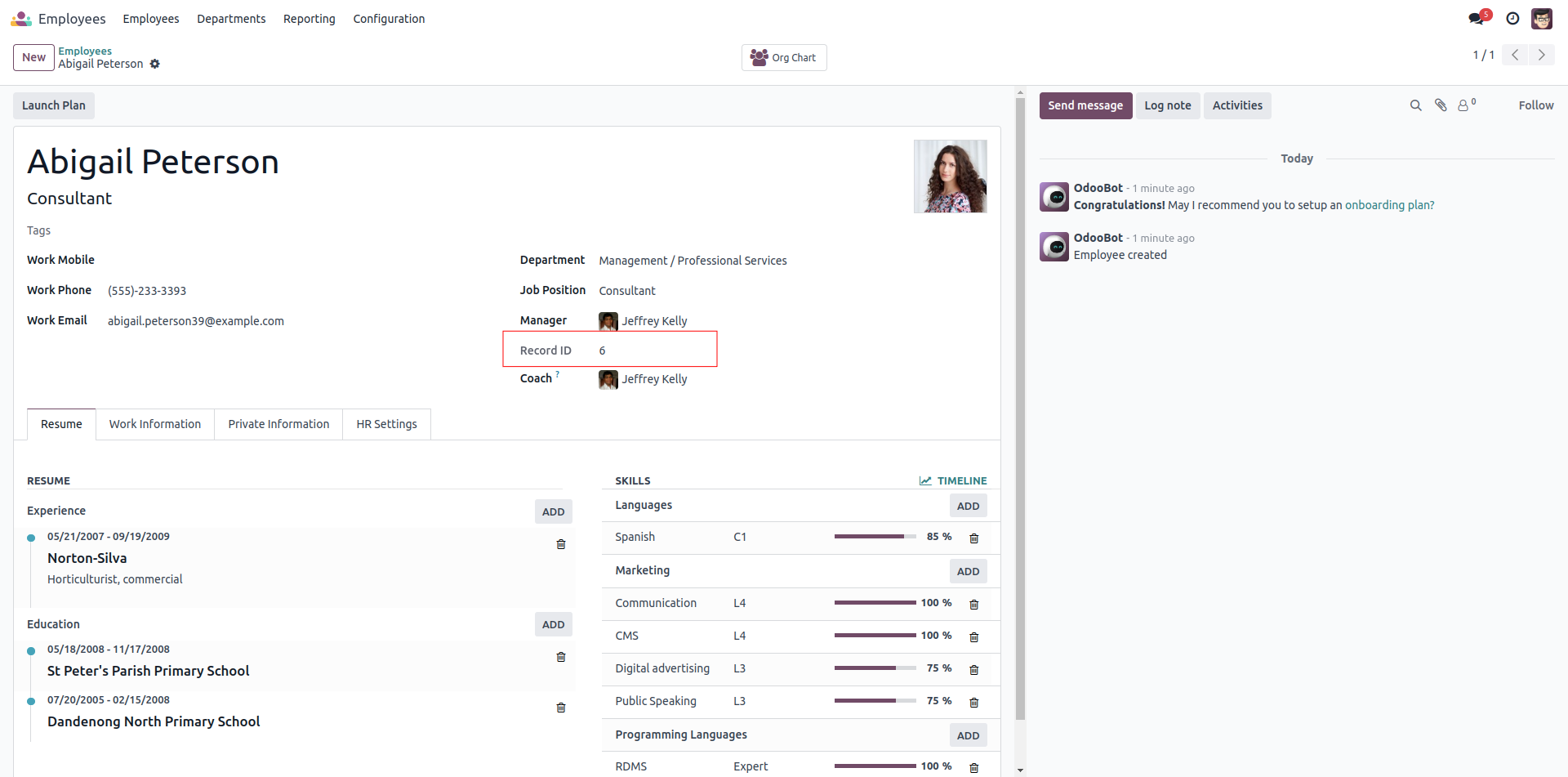1568x777 pixels.
Task: Open the coach field help tooltip
Action: click(558, 374)
